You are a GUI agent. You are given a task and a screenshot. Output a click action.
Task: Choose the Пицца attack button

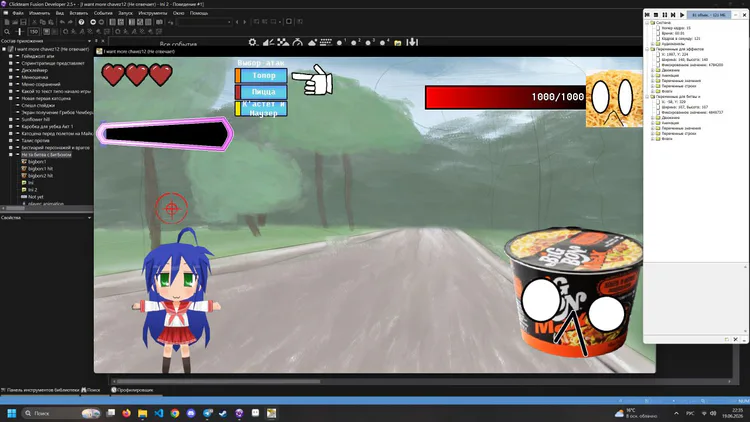click(x=261, y=92)
